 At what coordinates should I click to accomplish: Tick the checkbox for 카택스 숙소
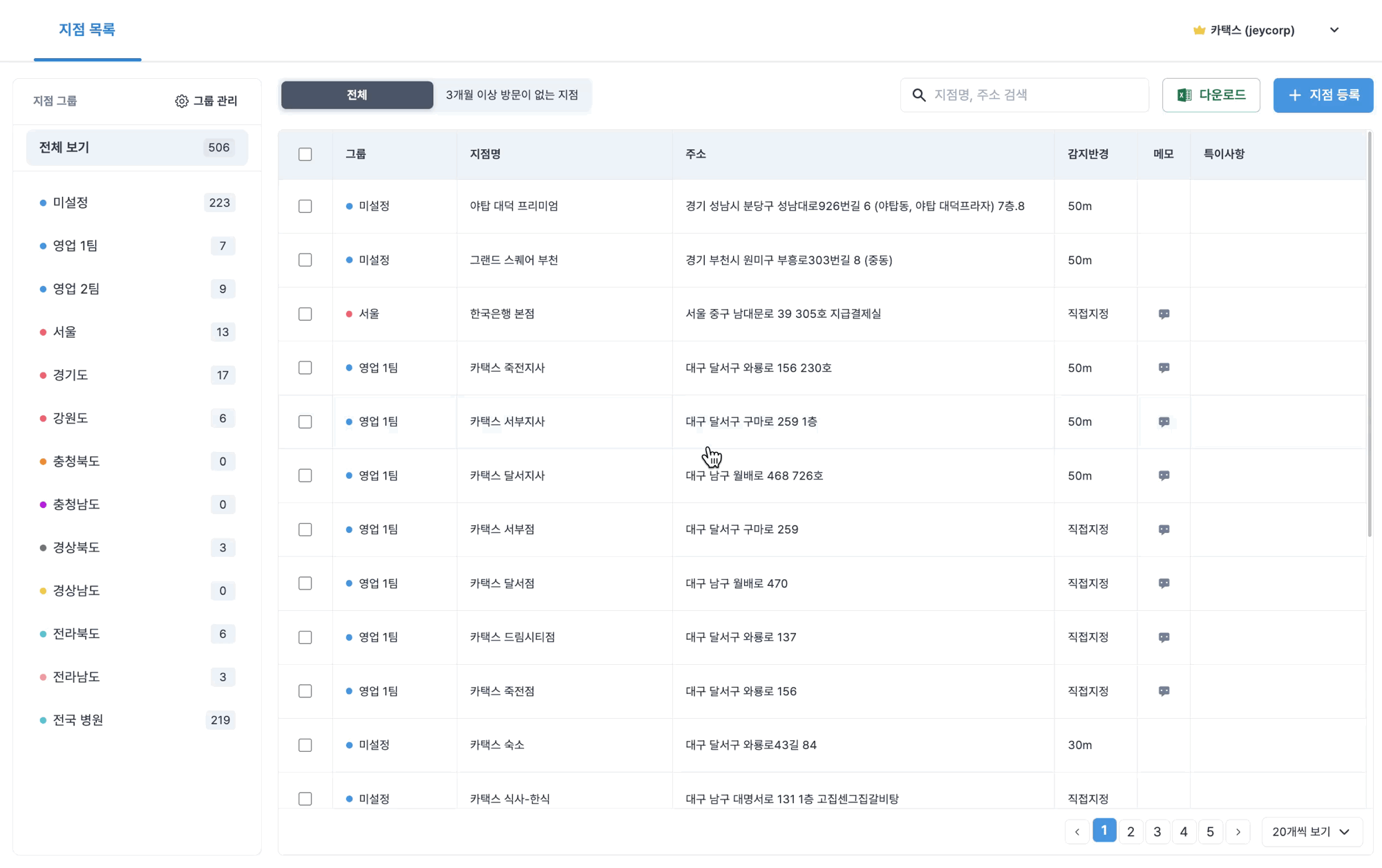click(x=305, y=745)
